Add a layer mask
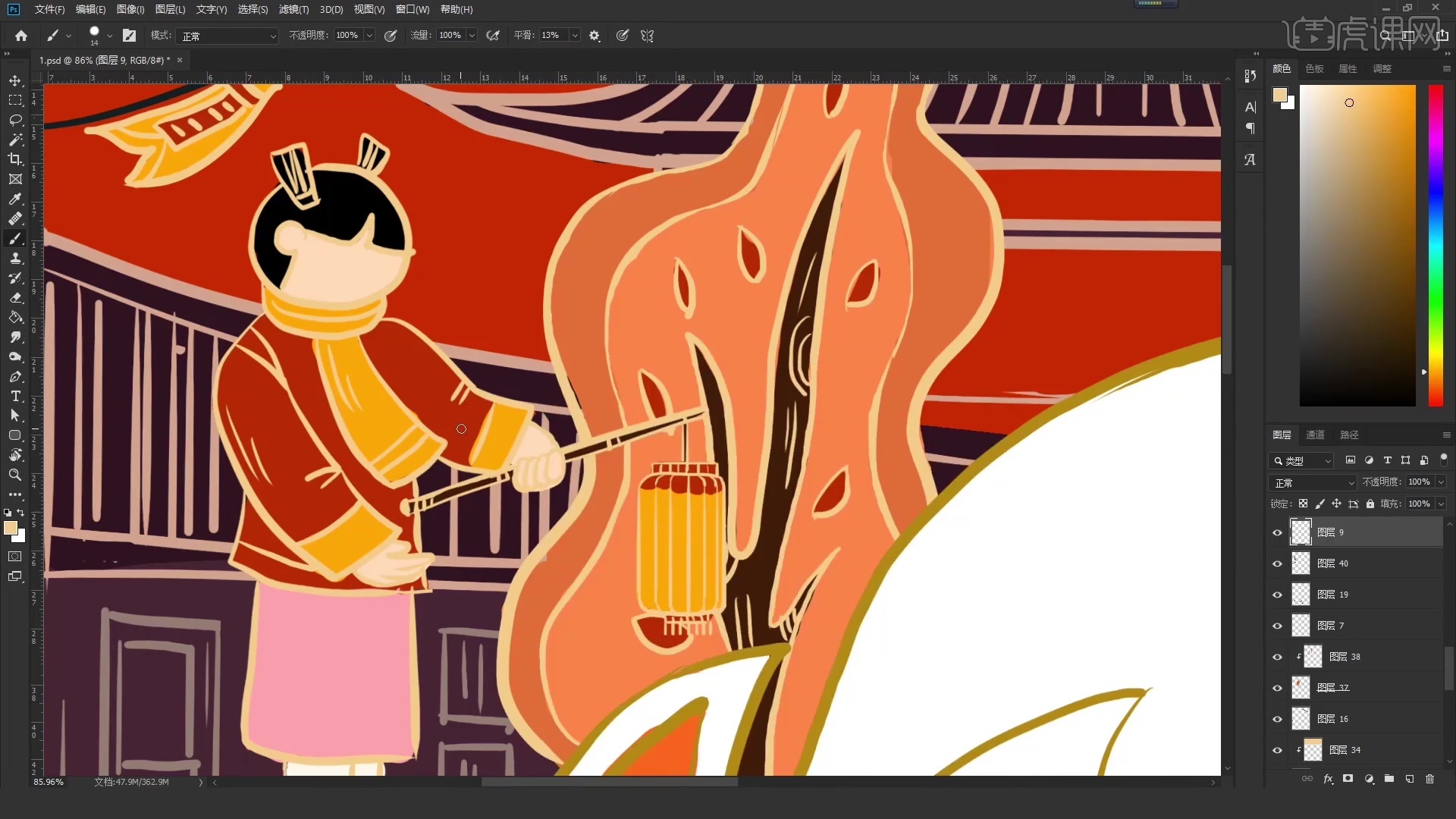This screenshot has width=1456, height=819. (1348, 779)
